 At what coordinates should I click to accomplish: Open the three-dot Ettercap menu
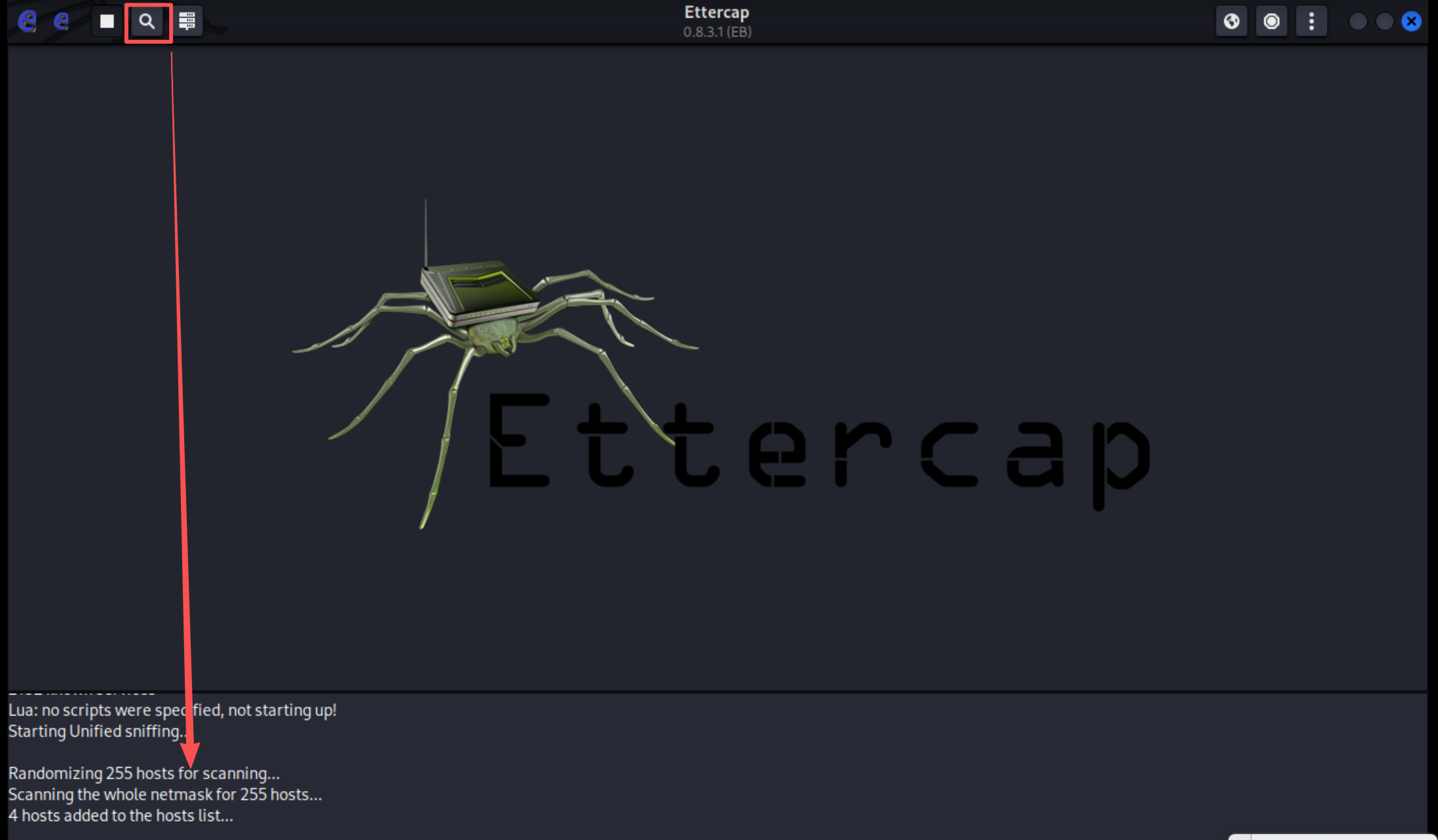1311,22
